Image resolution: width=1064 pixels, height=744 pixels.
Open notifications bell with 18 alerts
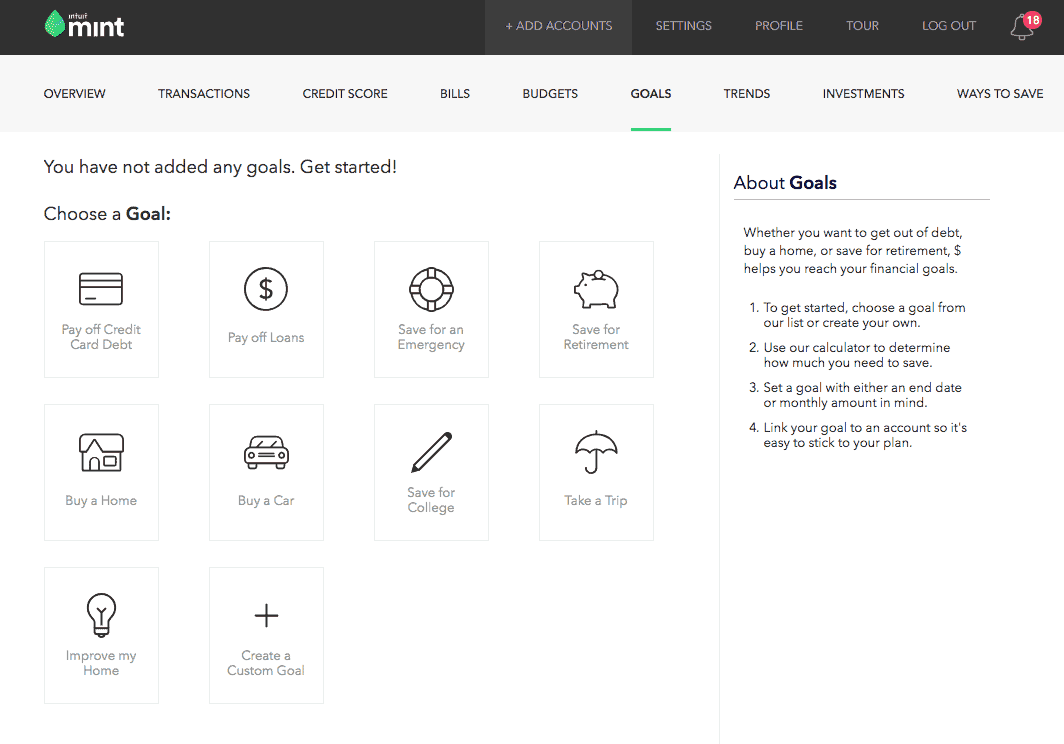click(1024, 26)
